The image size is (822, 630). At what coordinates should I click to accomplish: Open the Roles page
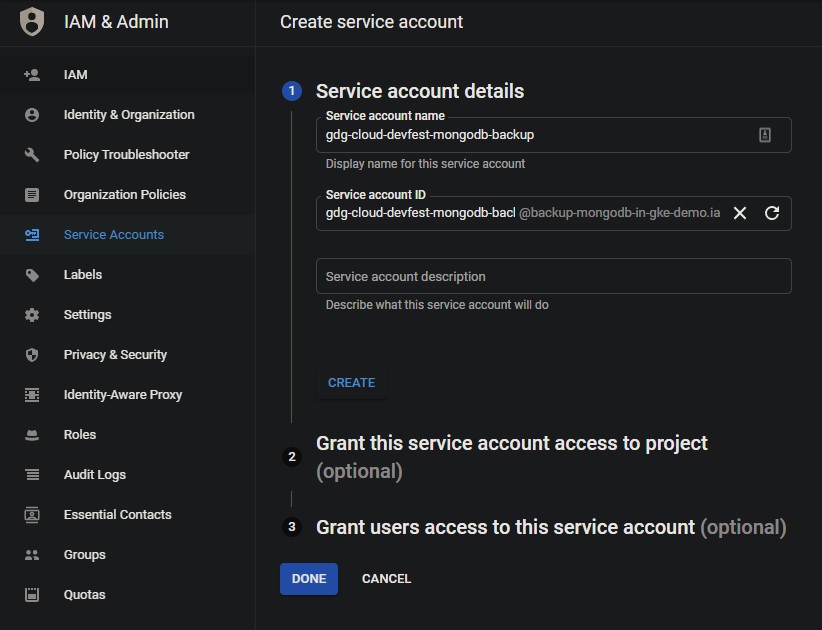80,435
